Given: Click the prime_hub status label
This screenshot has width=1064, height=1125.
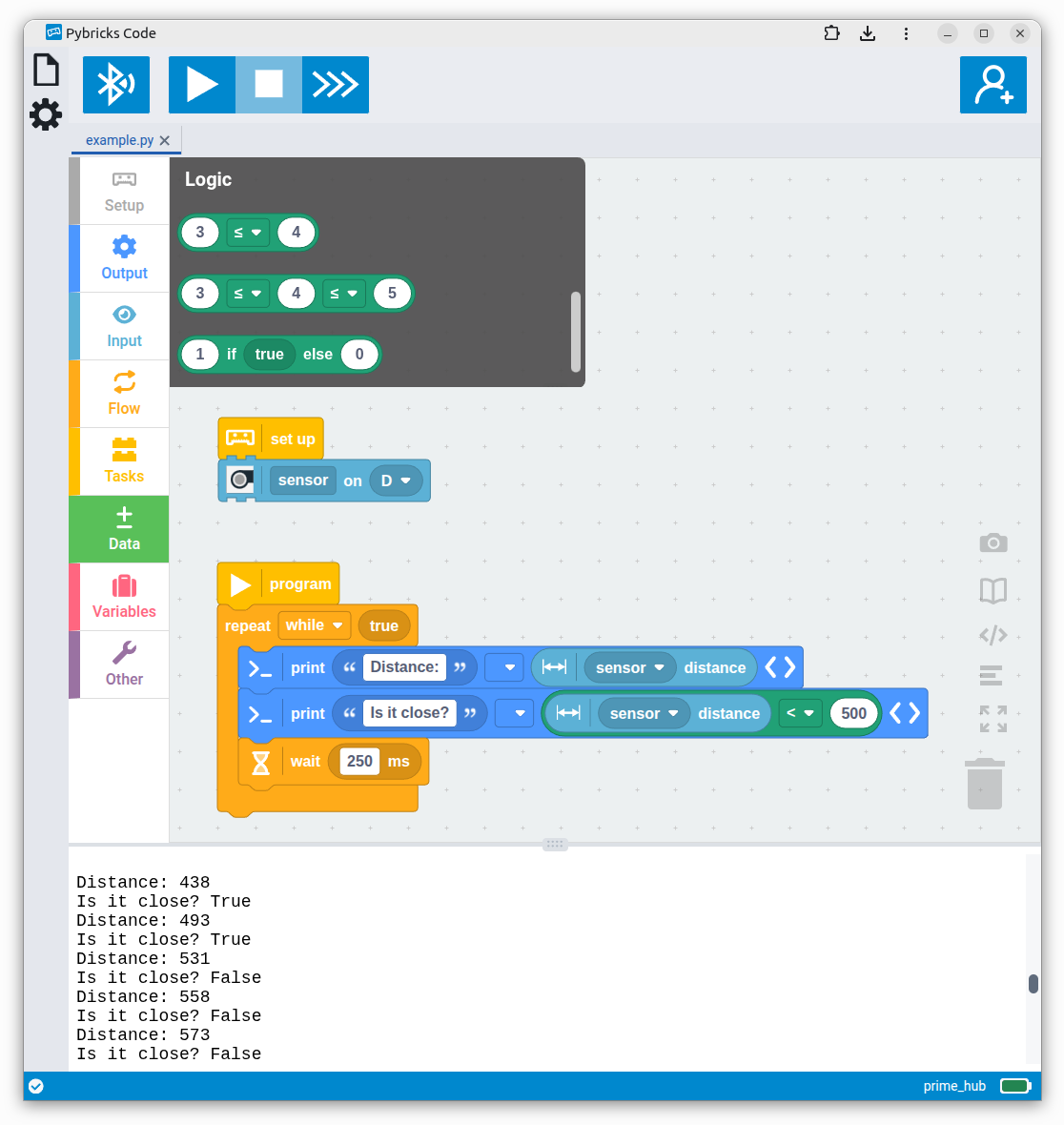Looking at the screenshot, I should point(954,1086).
